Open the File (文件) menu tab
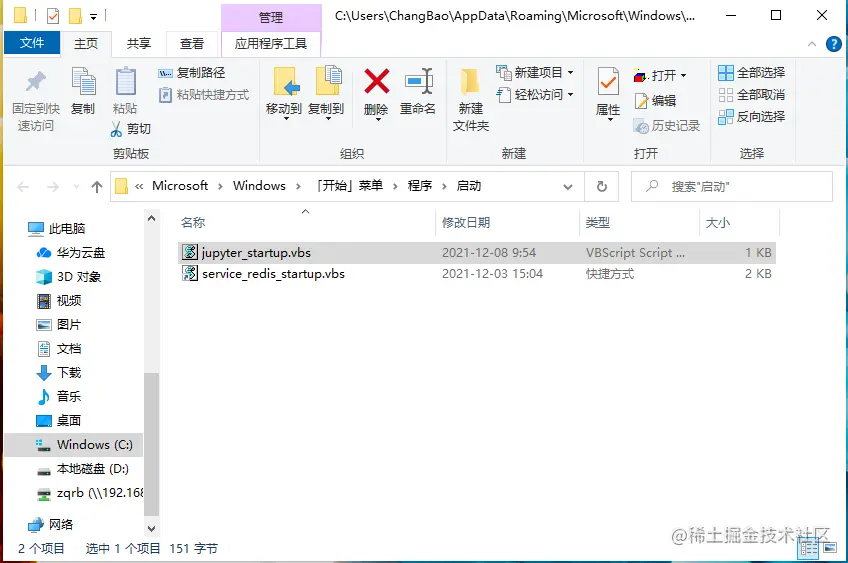Image resolution: width=848 pixels, height=563 pixels. coord(32,43)
